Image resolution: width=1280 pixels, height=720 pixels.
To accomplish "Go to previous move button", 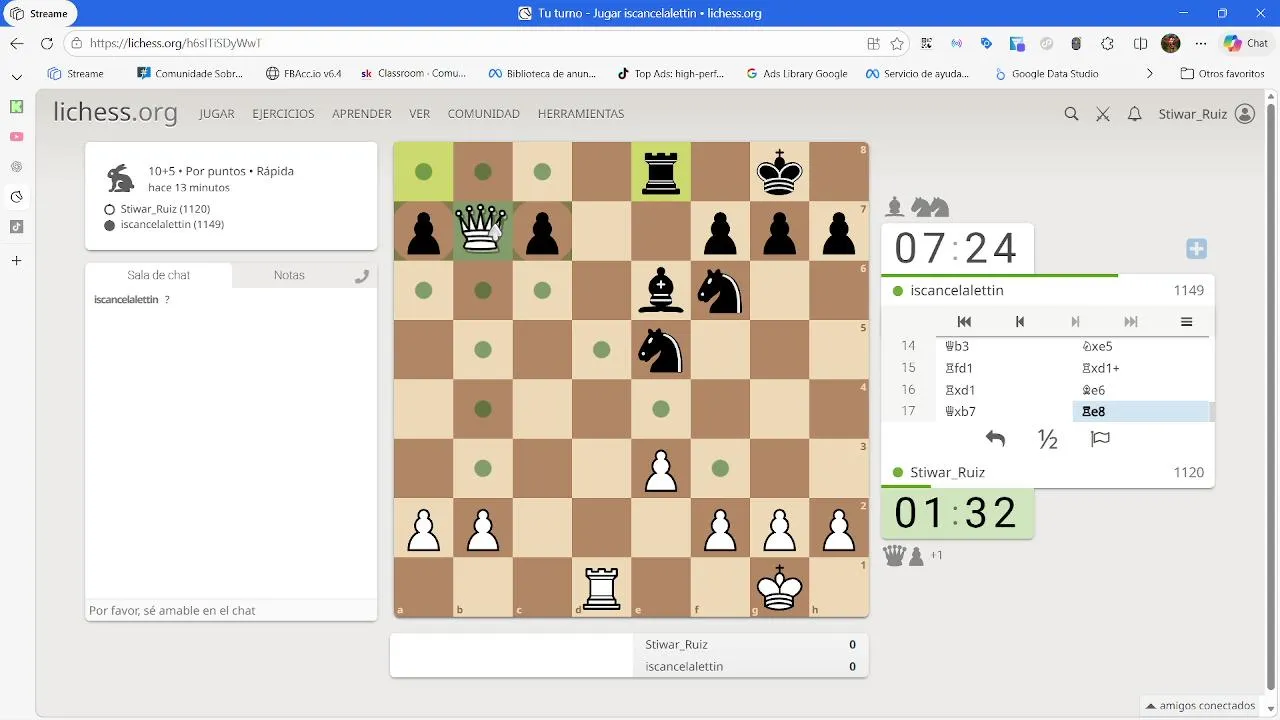I will tap(1020, 321).
